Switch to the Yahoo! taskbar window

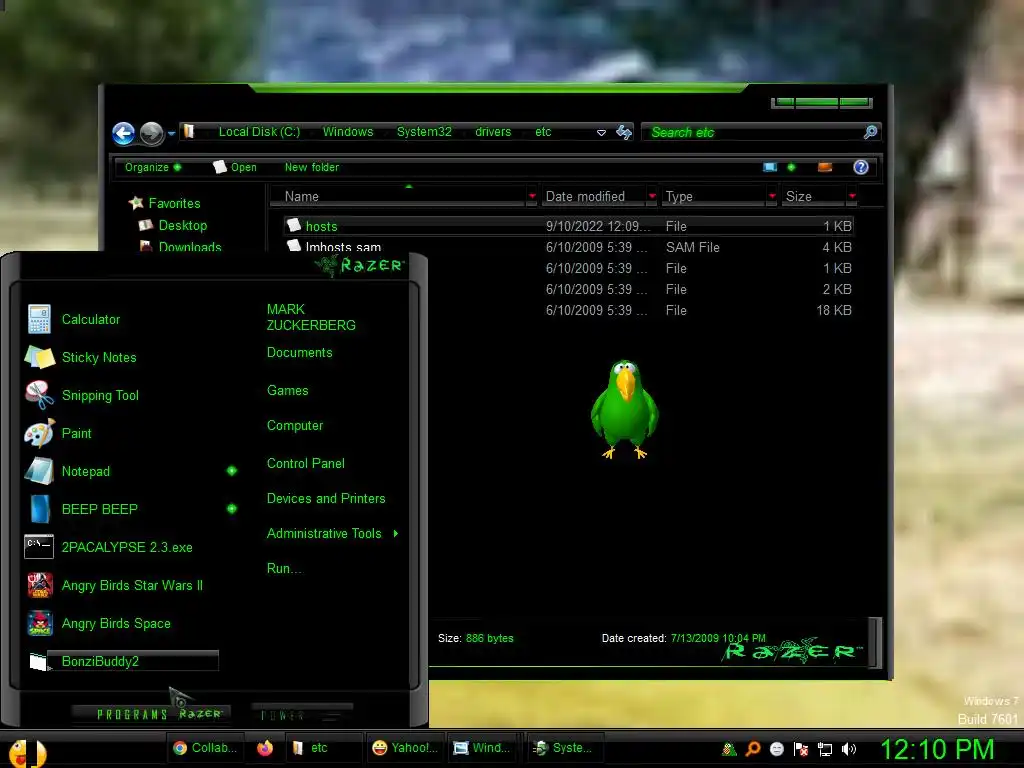405,748
